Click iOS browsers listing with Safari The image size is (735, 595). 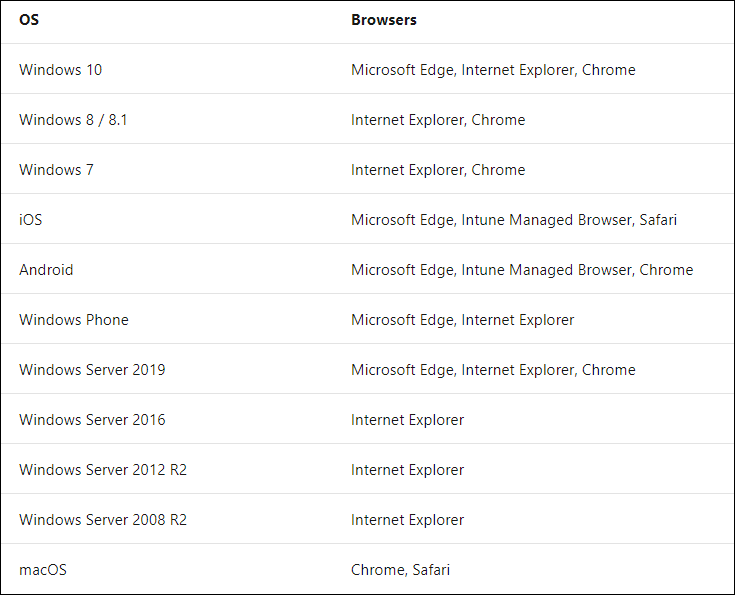pyautogui.click(x=514, y=220)
